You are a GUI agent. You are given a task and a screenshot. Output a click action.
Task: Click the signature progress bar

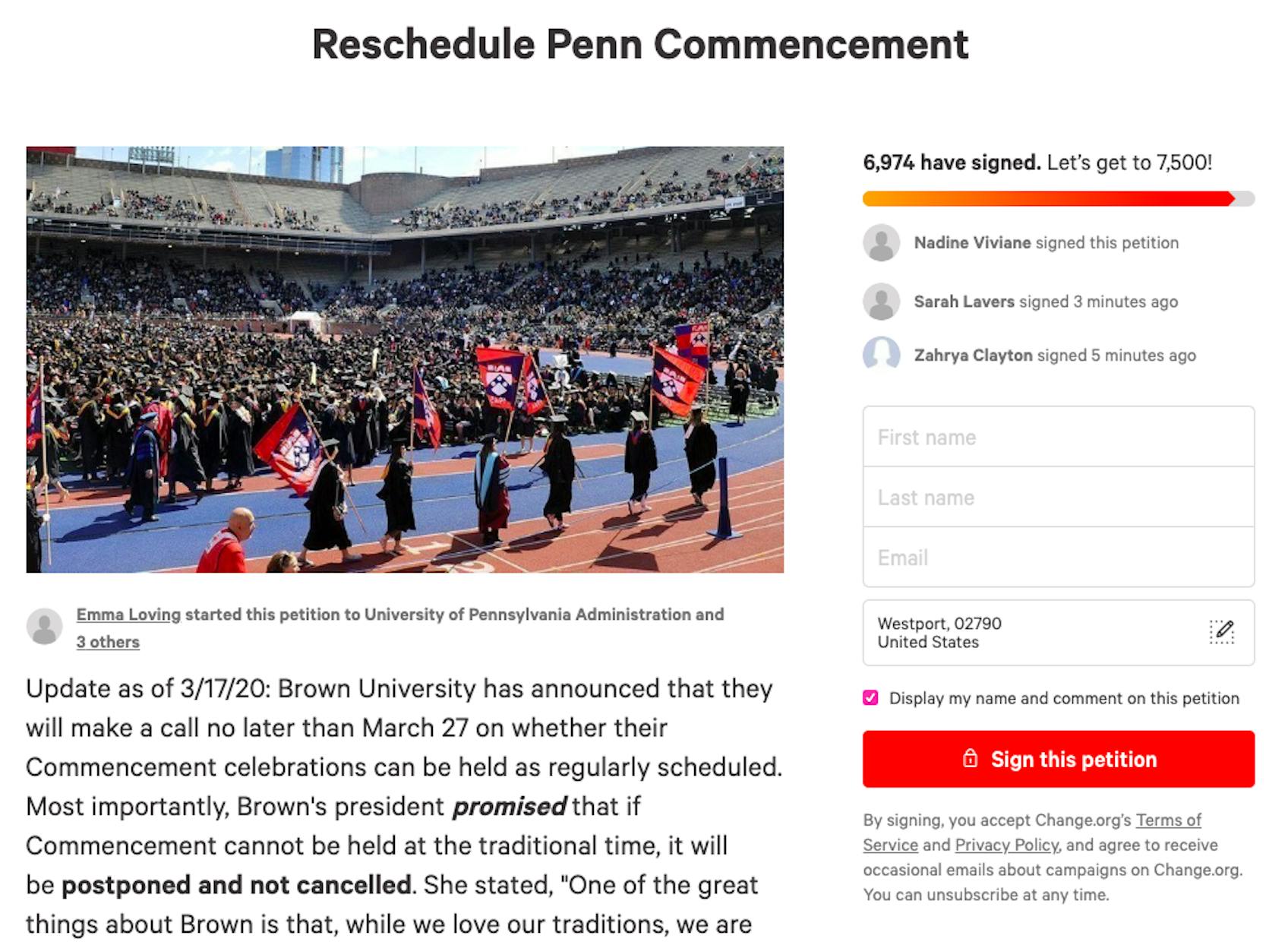(x=1056, y=200)
